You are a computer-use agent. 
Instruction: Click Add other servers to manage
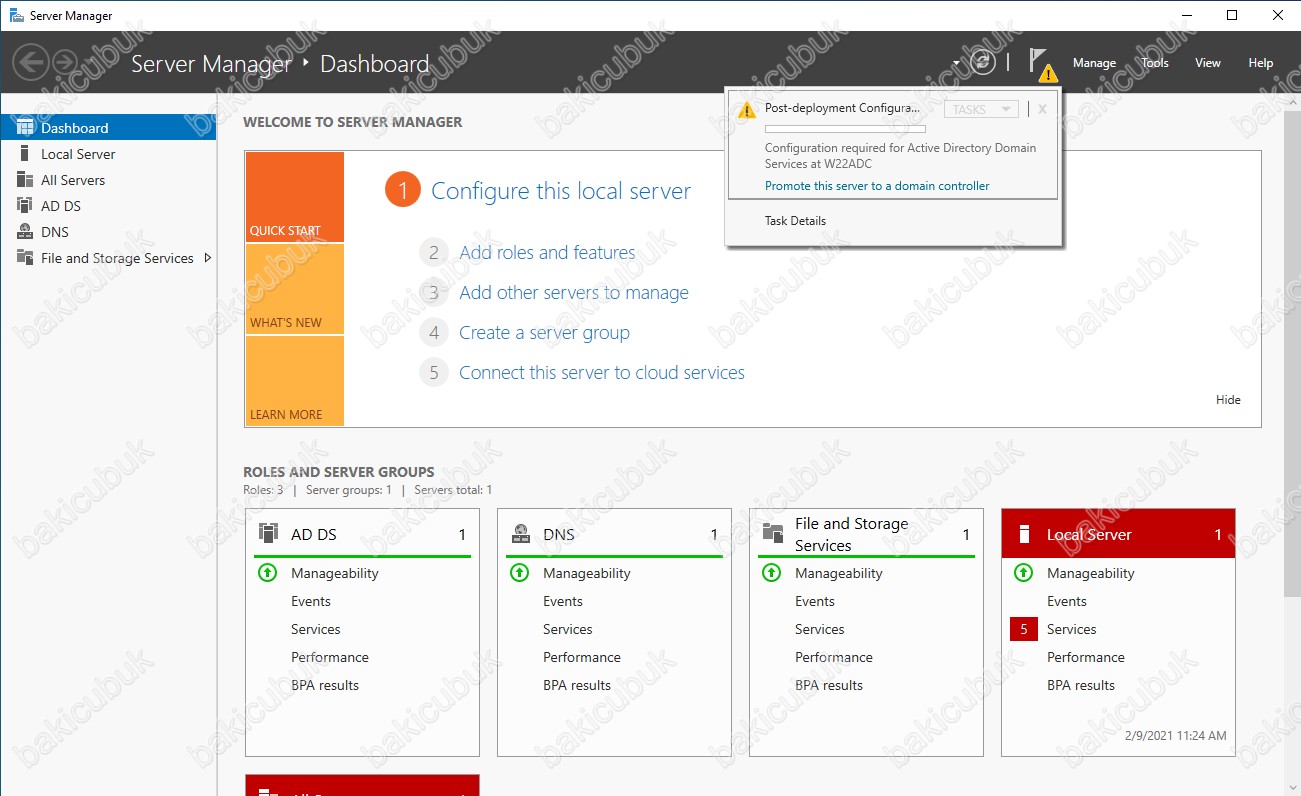coord(574,293)
